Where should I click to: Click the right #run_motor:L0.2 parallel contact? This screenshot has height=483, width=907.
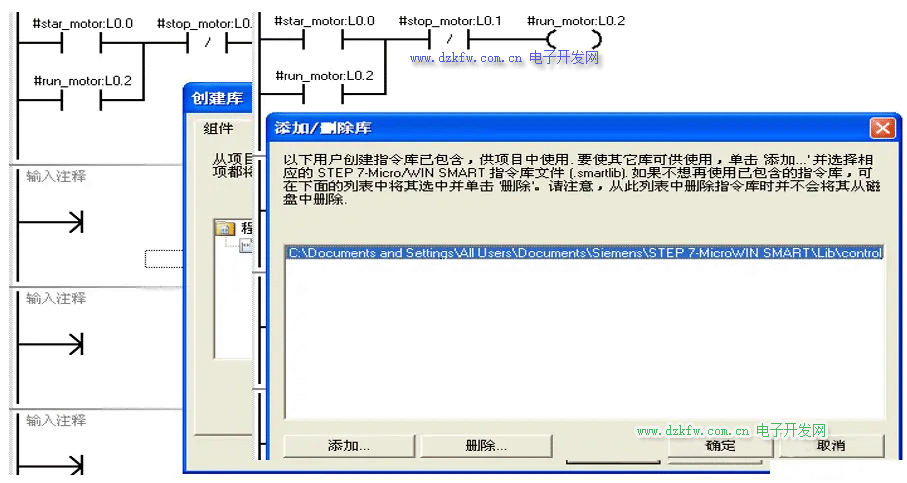(322, 94)
